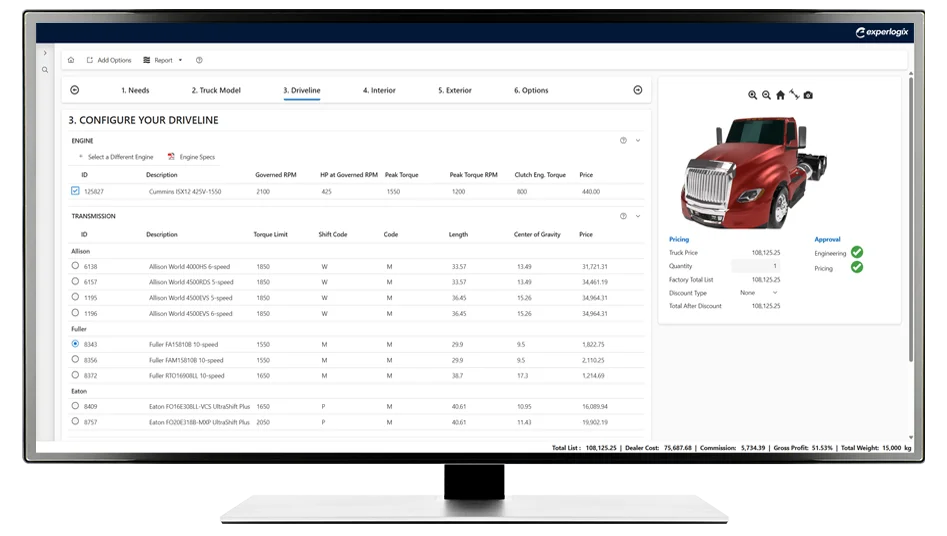Click Cummins ISX12 425V-1550 description
947x536 pixels.
tap(185, 192)
